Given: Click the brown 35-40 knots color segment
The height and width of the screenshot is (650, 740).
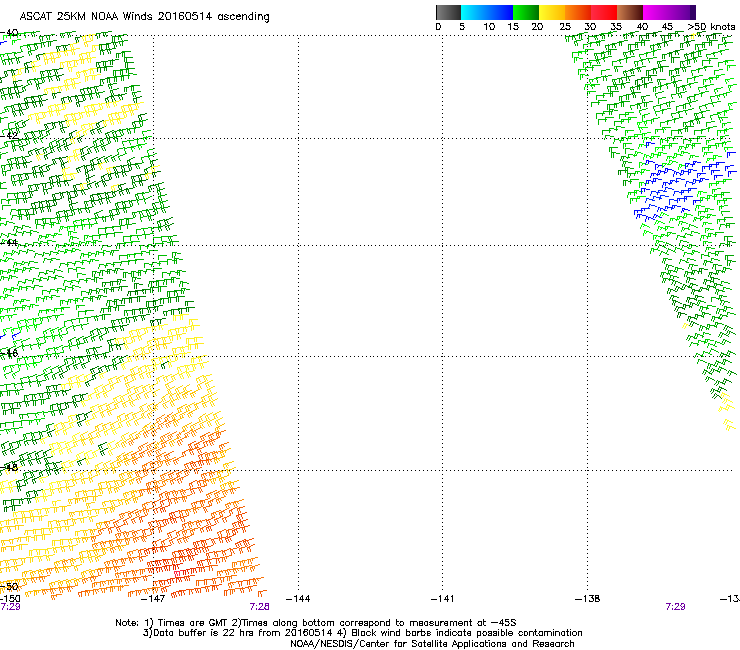Looking at the screenshot, I should [630, 12].
